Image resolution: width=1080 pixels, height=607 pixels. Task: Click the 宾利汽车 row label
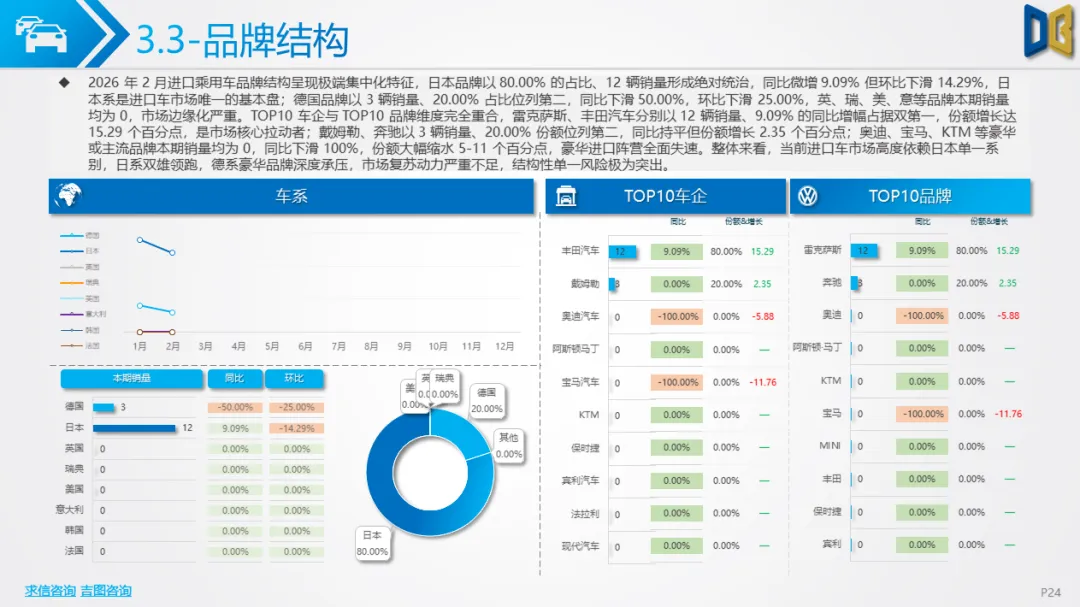(580, 480)
